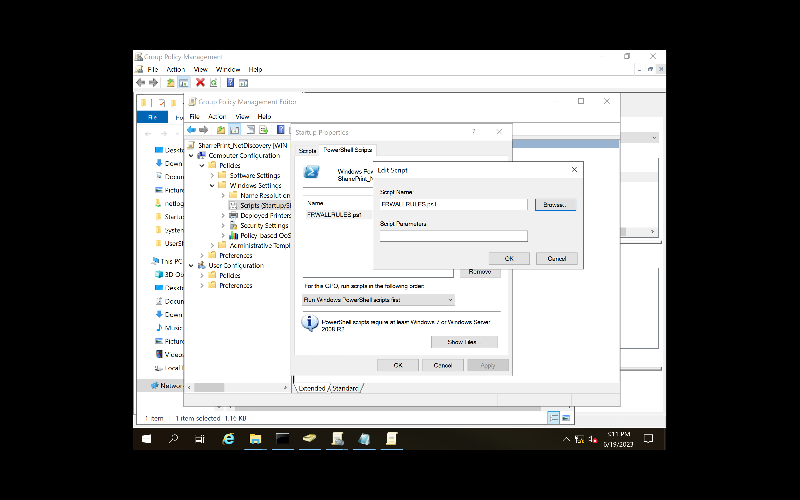Open Command Prompt taskbar icon
Viewport: 800px width, 500px height.
(282, 439)
